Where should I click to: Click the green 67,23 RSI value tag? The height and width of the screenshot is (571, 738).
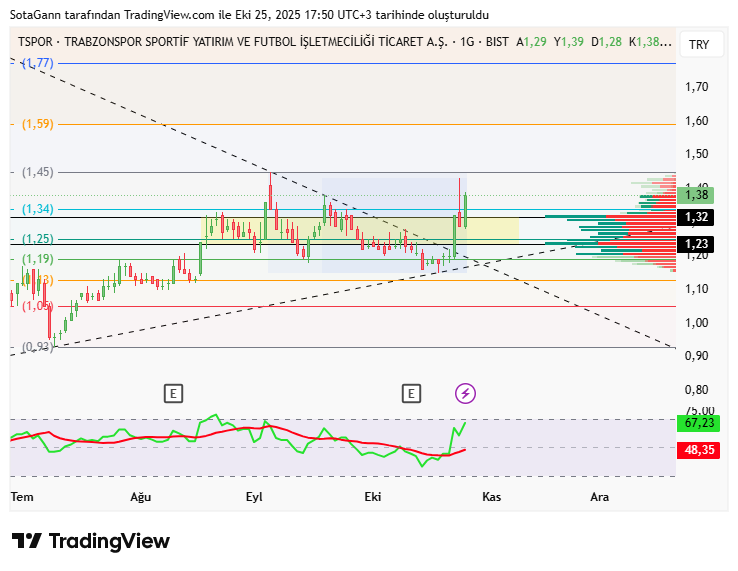(x=698, y=423)
